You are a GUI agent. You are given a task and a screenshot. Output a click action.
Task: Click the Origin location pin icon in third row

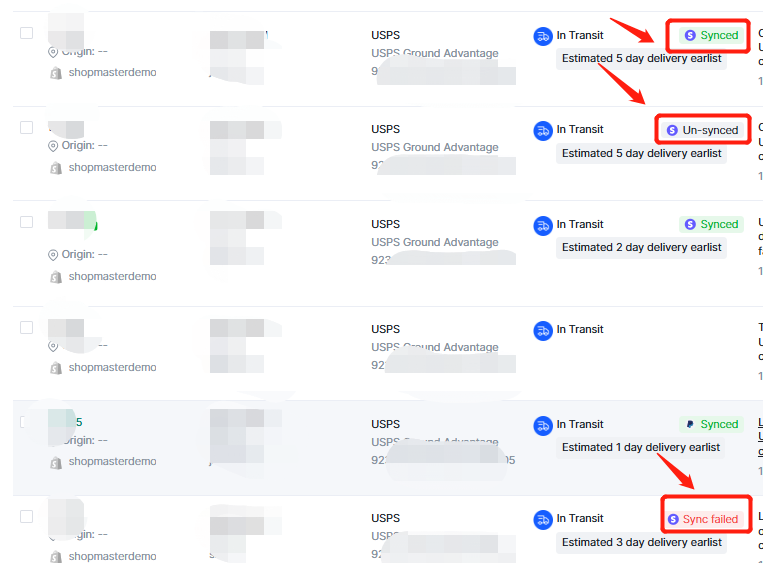[x=53, y=255]
